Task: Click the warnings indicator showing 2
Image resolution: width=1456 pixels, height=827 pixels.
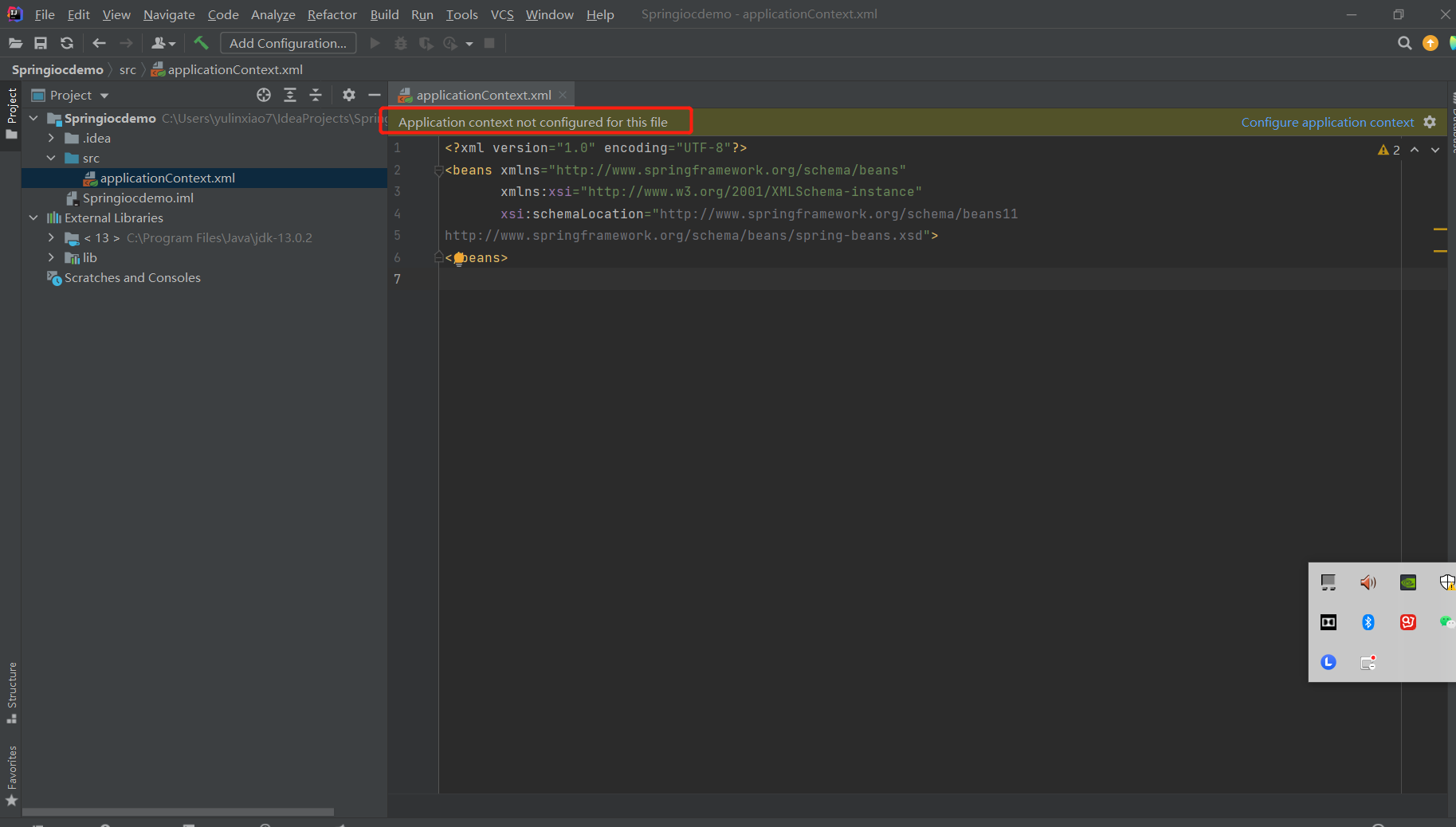Action: 1389,150
